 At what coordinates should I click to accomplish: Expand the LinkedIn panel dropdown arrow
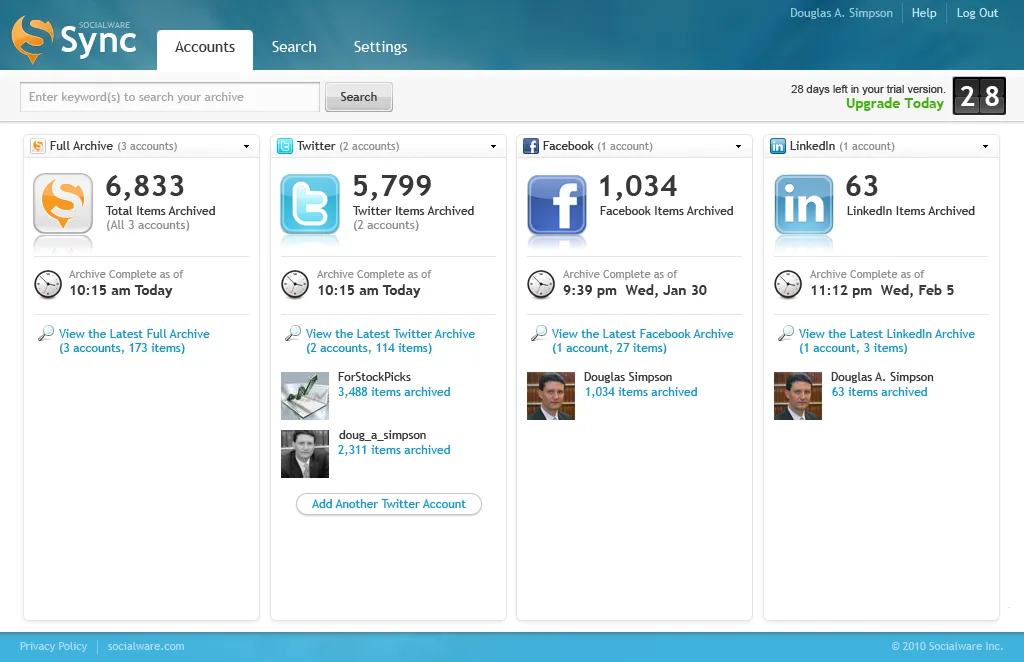(985, 146)
